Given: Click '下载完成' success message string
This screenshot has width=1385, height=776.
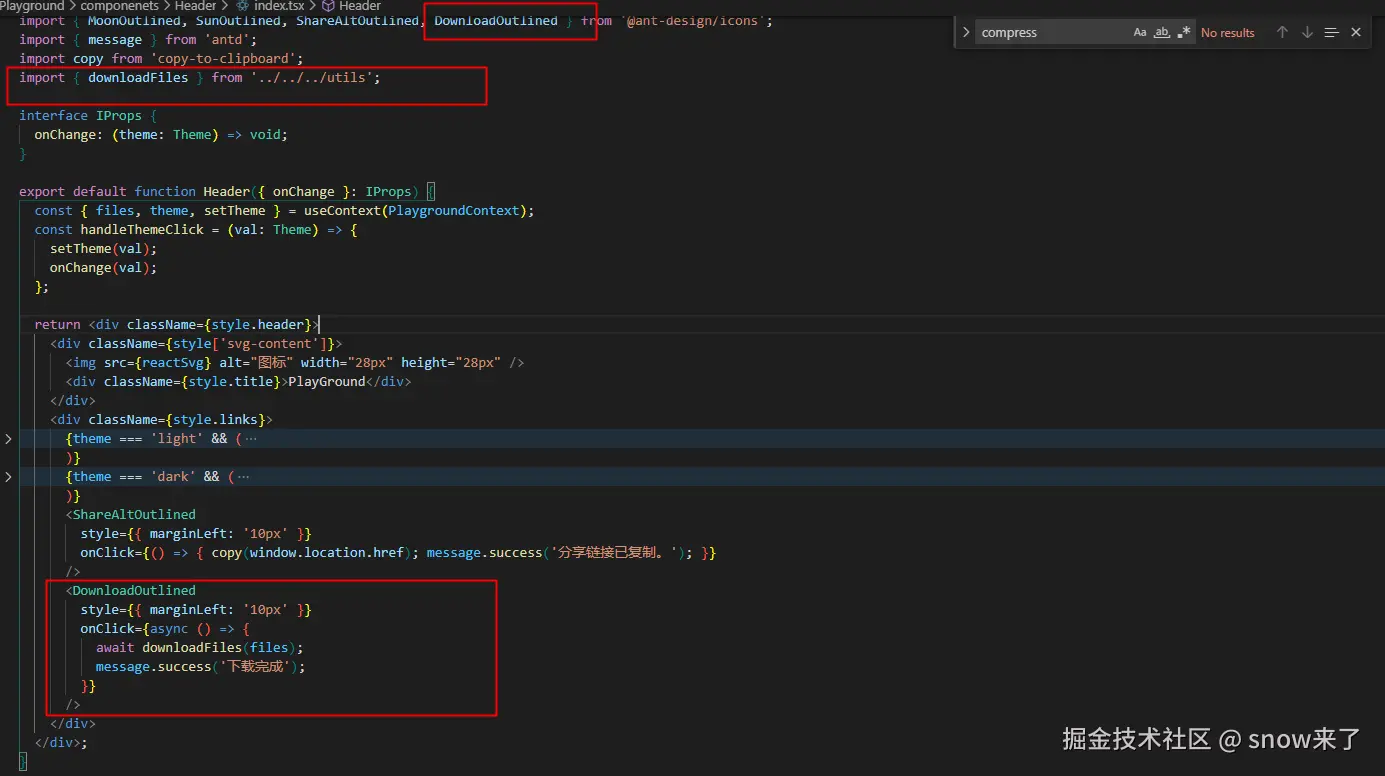Looking at the screenshot, I should (x=257, y=666).
